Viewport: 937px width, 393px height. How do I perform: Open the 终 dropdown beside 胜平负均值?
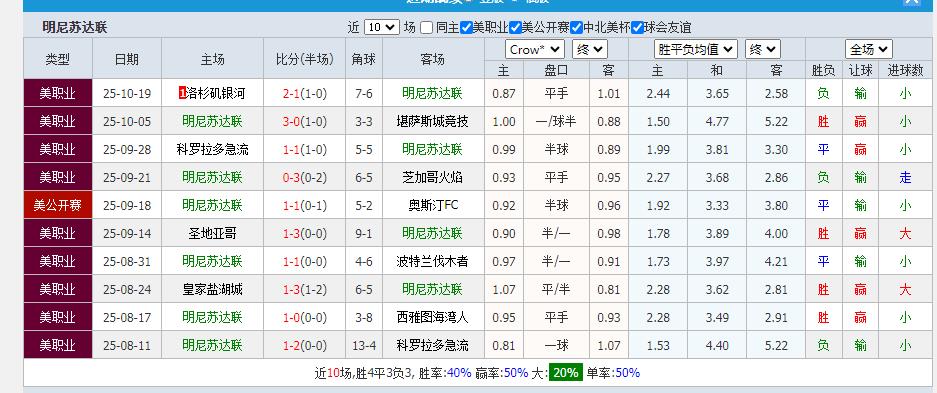[x=763, y=50]
